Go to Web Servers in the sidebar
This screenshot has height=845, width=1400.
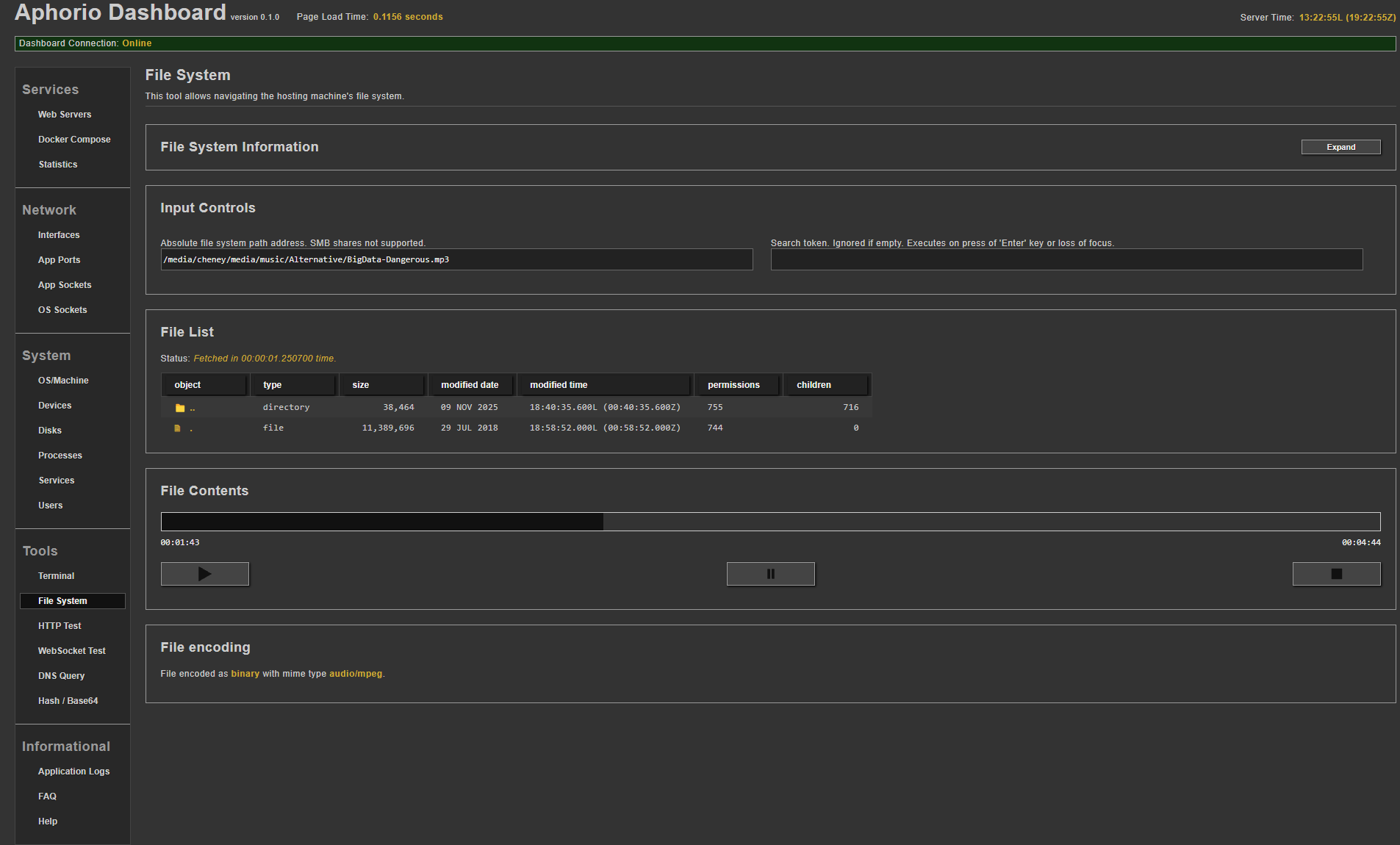[65, 115]
